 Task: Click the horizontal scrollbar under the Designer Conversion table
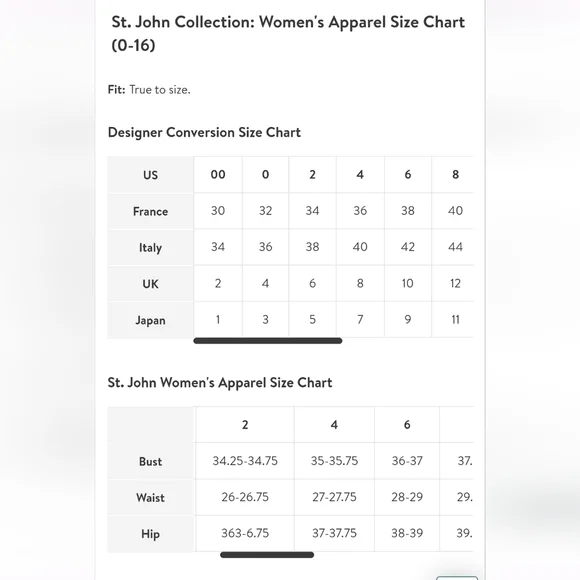click(x=267, y=341)
